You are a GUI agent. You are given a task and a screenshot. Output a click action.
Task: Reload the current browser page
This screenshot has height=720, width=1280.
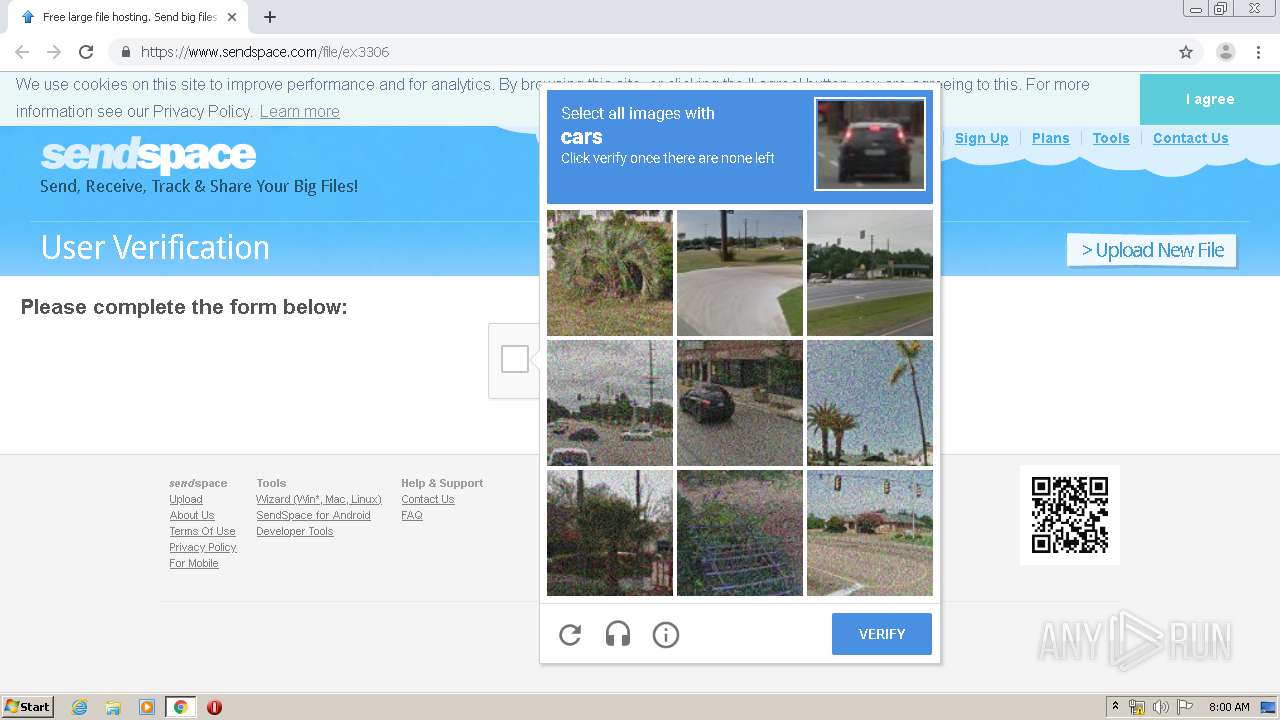86,52
